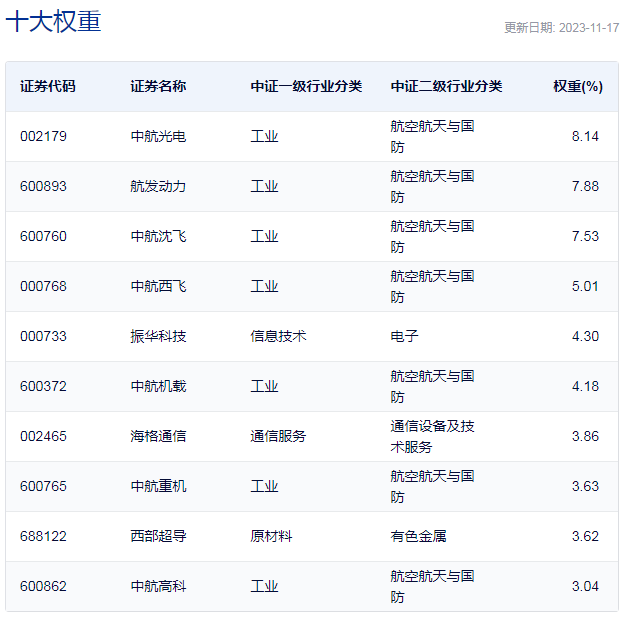
Task: Click 工业 in the 中航高科 row
Action: (264, 586)
